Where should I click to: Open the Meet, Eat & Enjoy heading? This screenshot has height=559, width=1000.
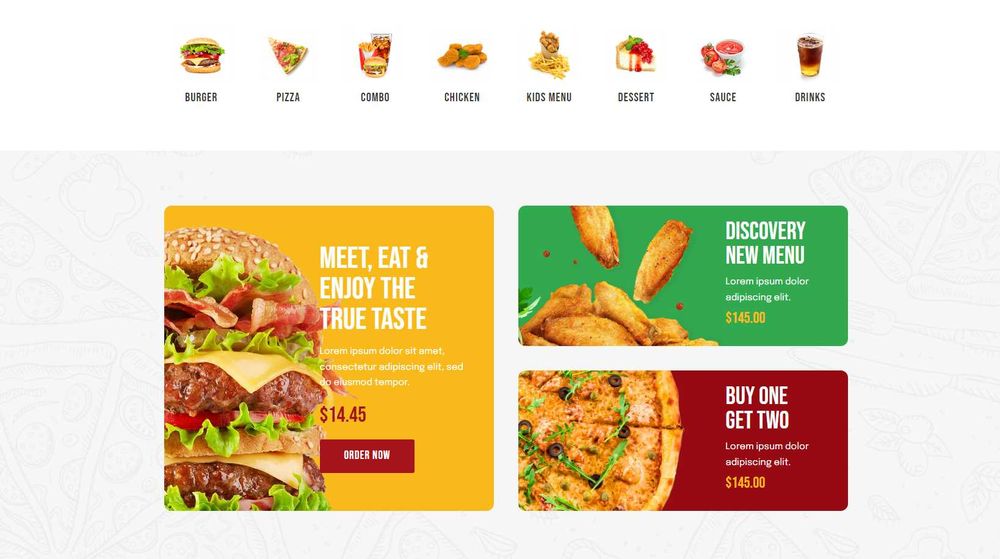(x=374, y=288)
